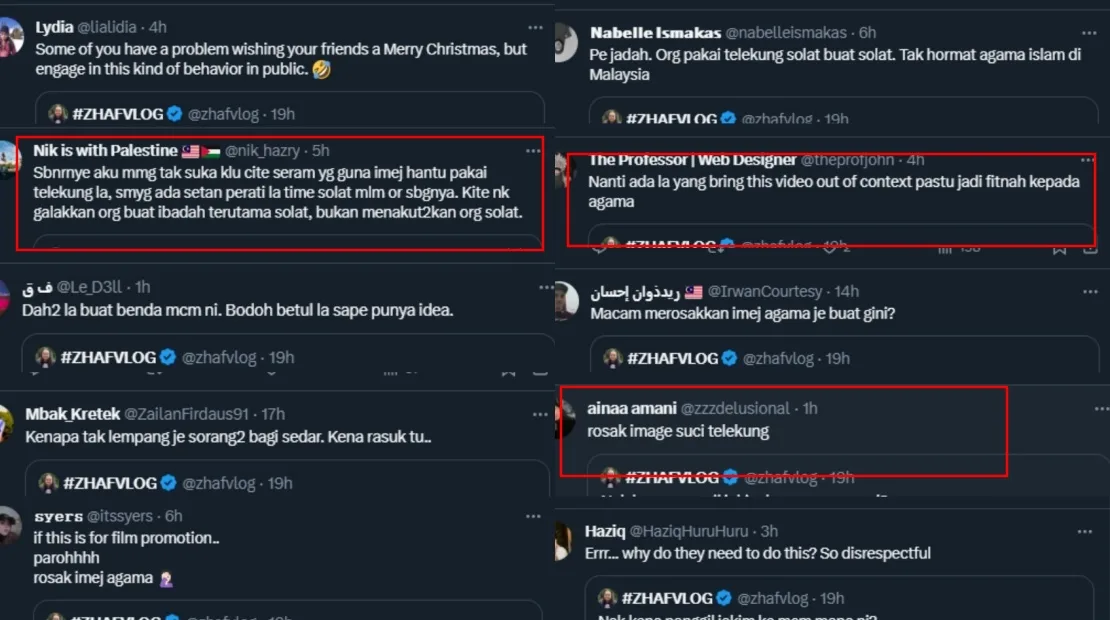Click Lydia's profile avatar
This screenshot has height=620, width=1110.
(x=11, y=37)
